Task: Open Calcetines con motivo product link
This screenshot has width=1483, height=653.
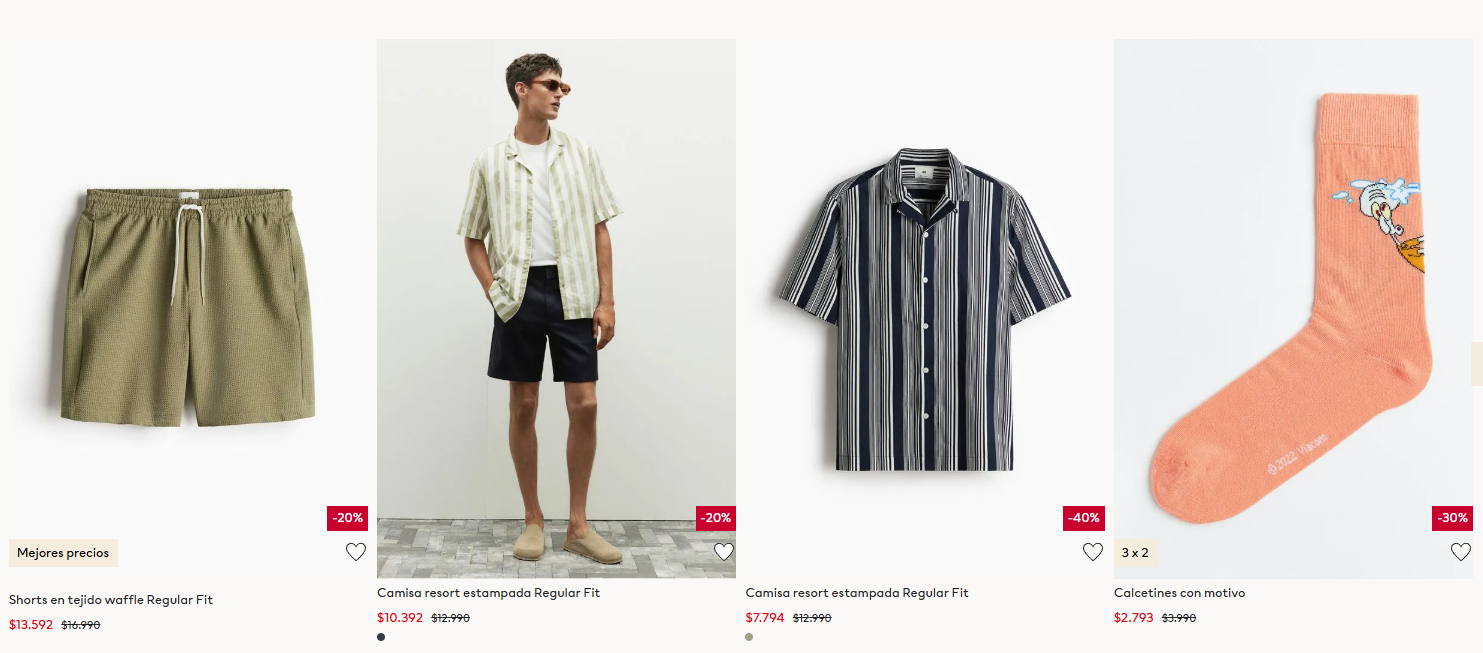Action: pyautogui.click(x=1179, y=593)
